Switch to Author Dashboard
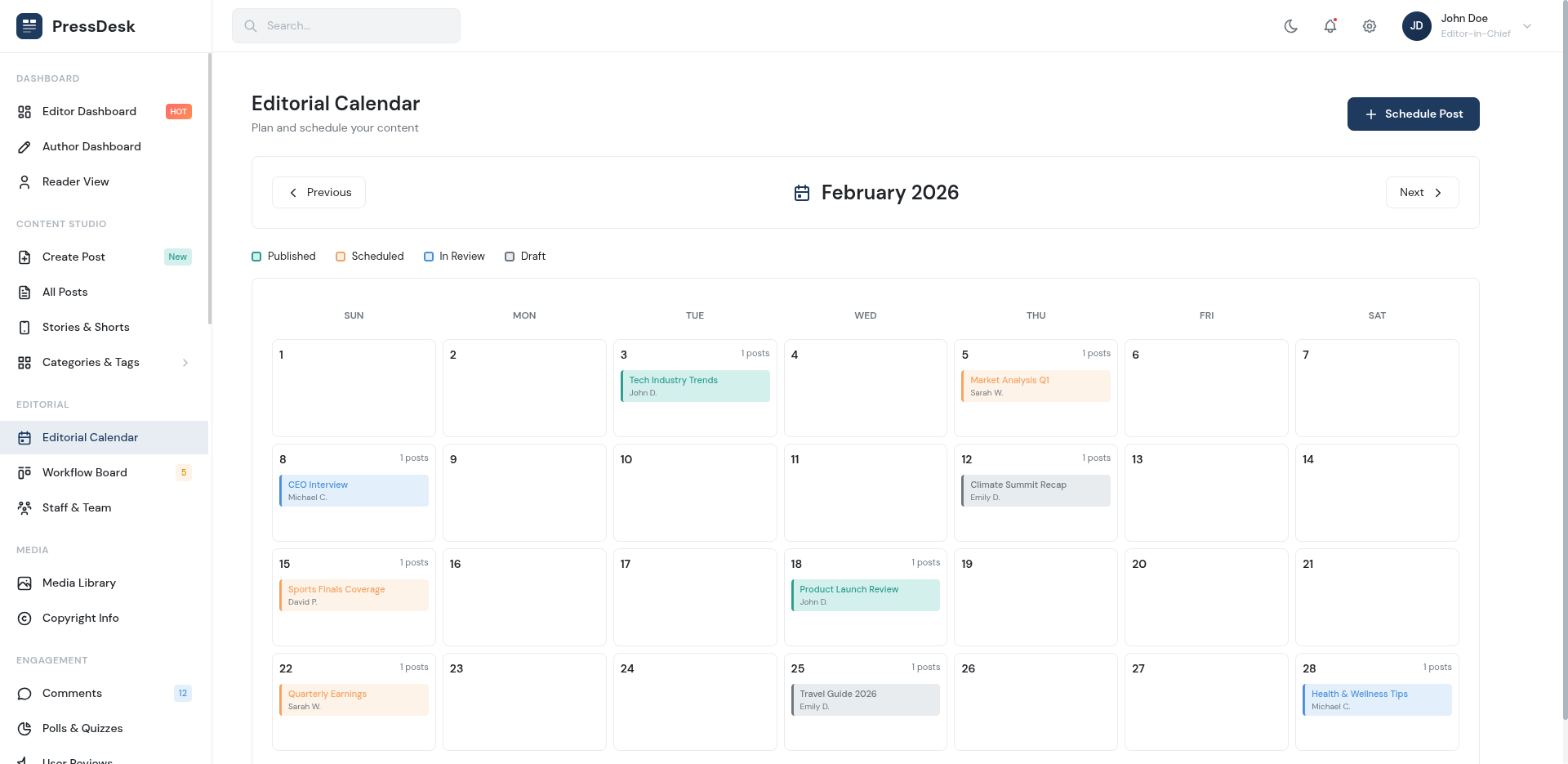The image size is (1568, 764). [x=91, y=146]
